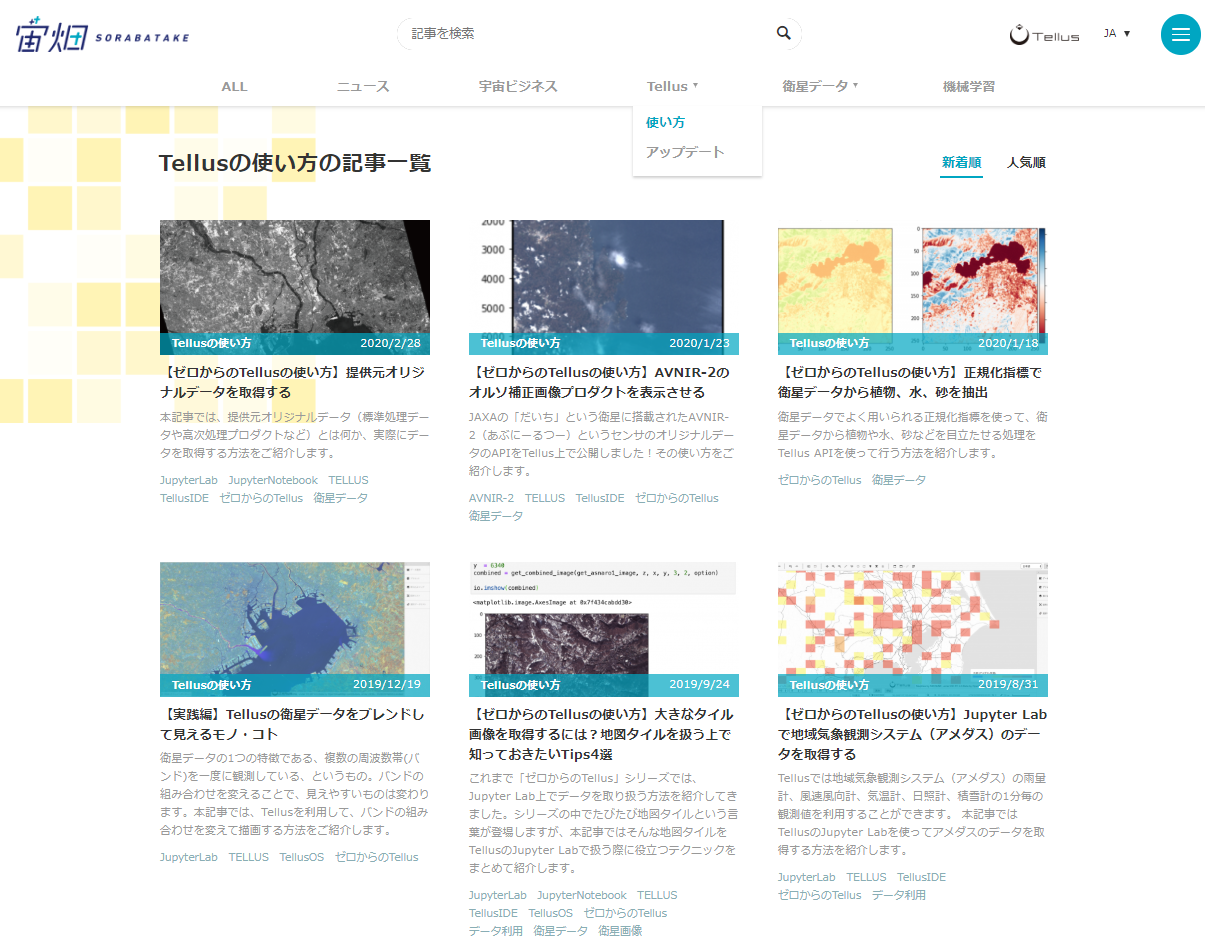Choose 使い方 in the Tellus submenu
1205x937 pixels.
665,122
